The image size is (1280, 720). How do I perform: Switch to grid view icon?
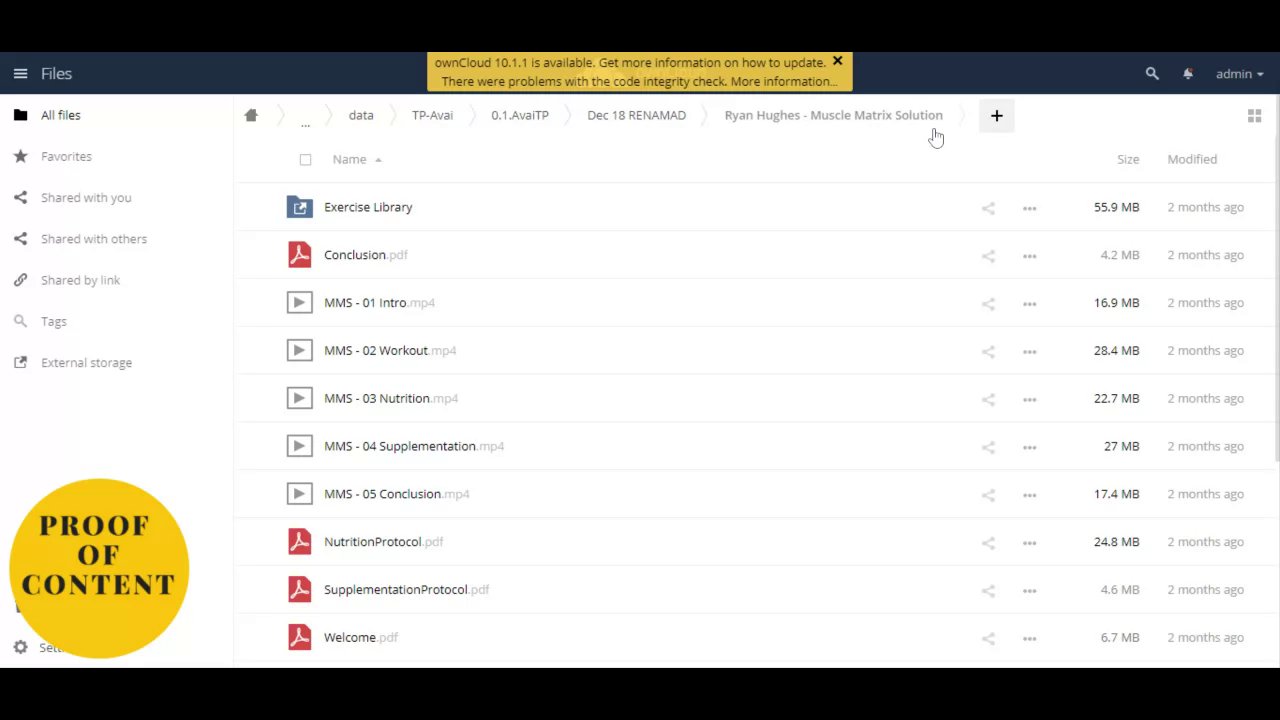coord(1254,116)
